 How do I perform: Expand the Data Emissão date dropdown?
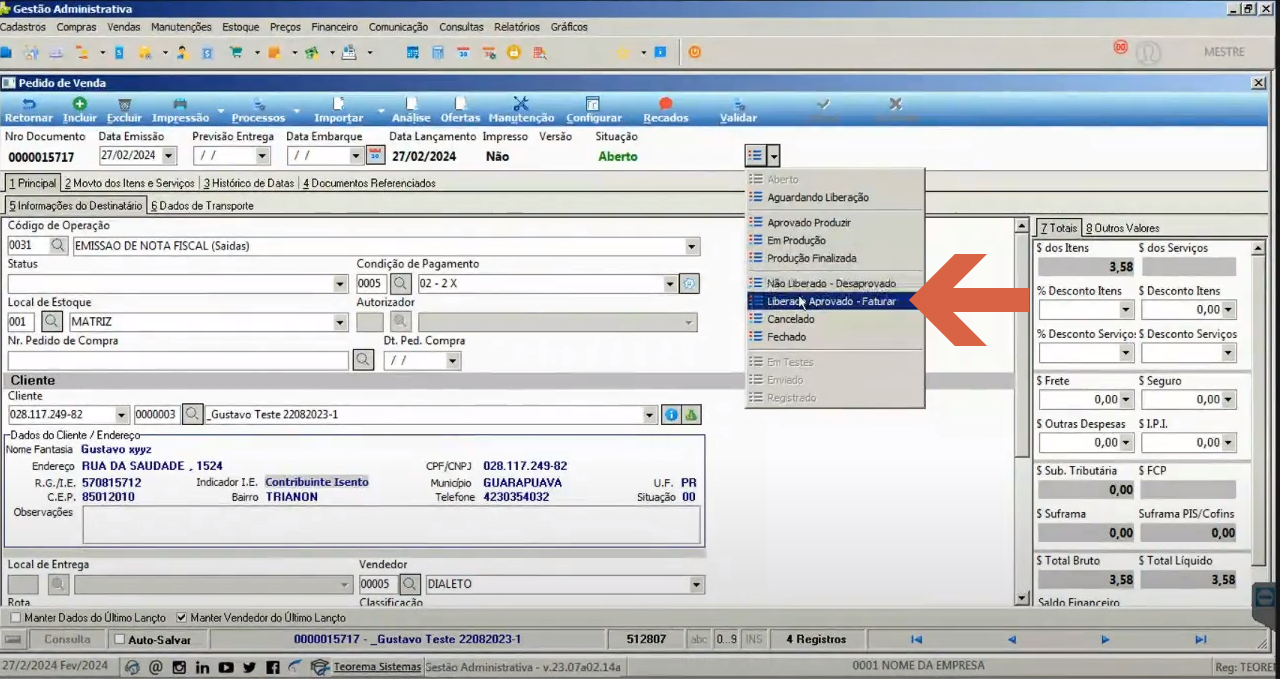[169, 156]
